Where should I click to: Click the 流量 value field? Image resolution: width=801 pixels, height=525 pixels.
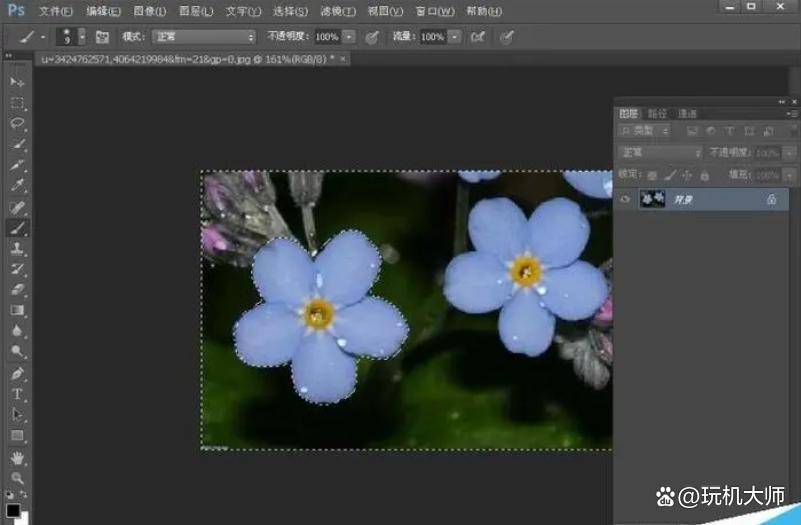coord(433,37)
